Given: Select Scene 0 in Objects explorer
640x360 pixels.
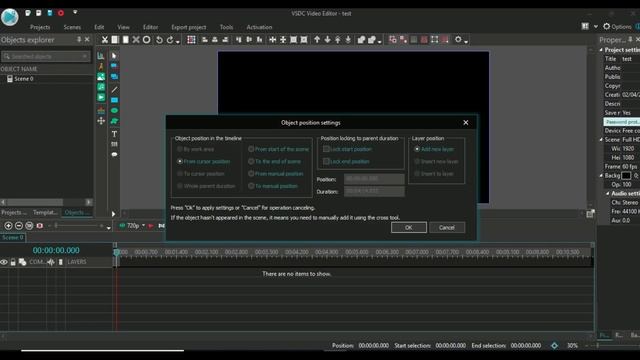Looking at the screenshot, I should pos(24,79).
